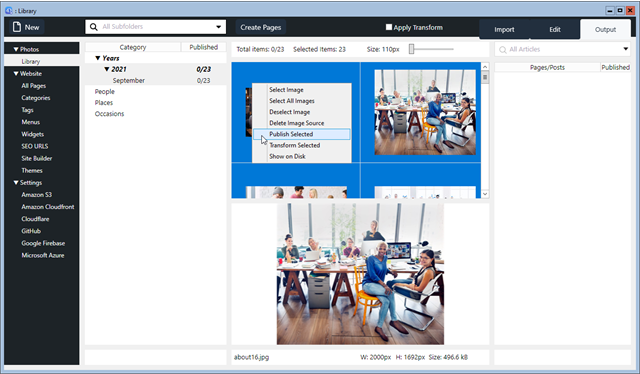Click the Create Pages button
Image resolution: width=640 pixels, height=374 pixels.
260,27
